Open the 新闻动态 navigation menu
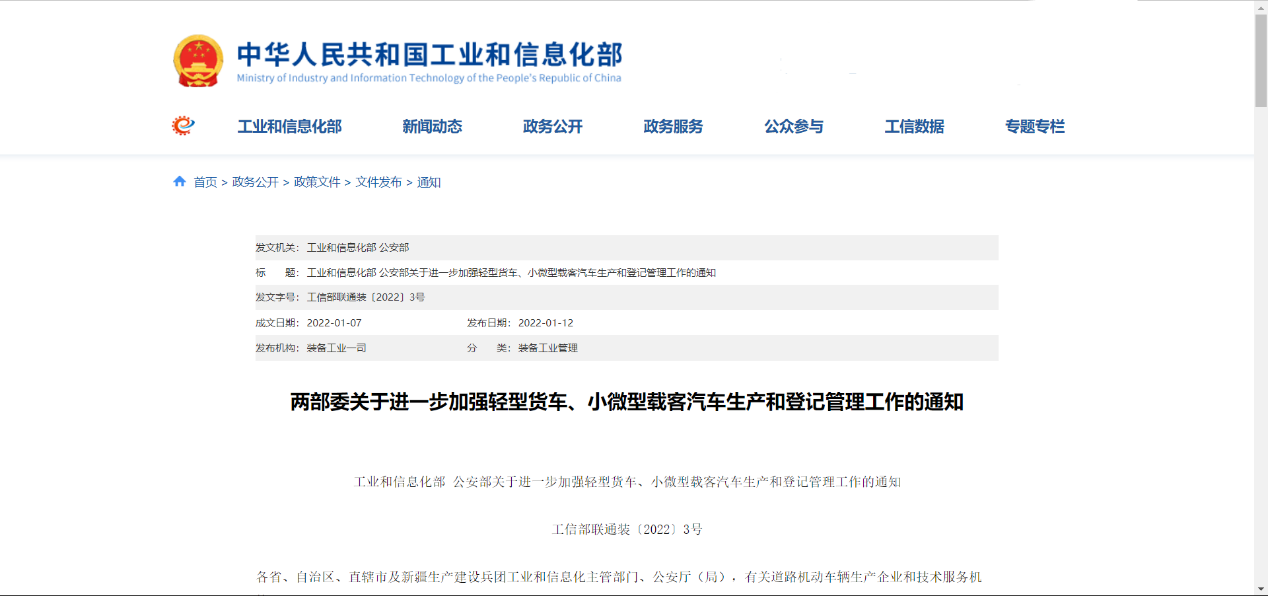 pos(434,126)
